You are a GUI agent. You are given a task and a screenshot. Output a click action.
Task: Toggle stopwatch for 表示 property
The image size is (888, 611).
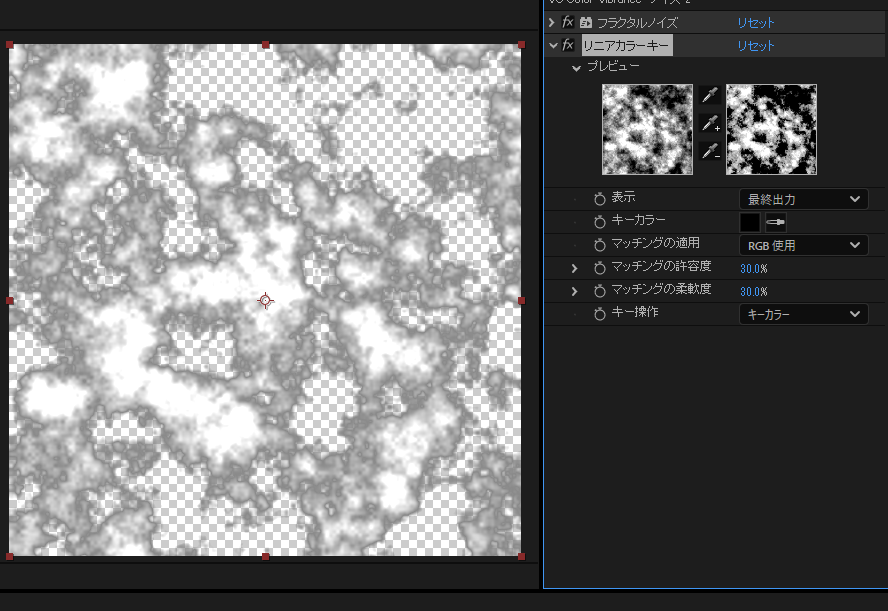tap(600, 199)
